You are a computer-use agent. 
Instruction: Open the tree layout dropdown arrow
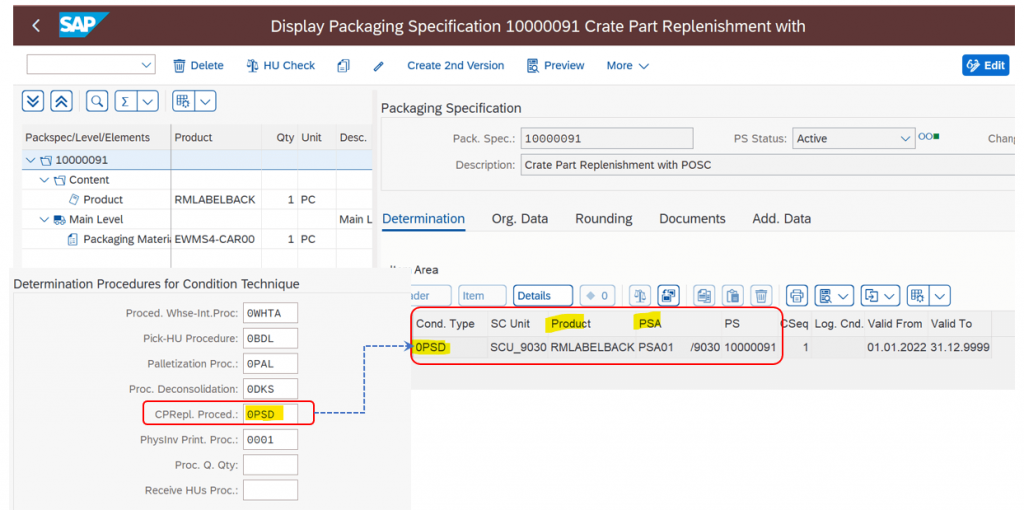[206, 101]
